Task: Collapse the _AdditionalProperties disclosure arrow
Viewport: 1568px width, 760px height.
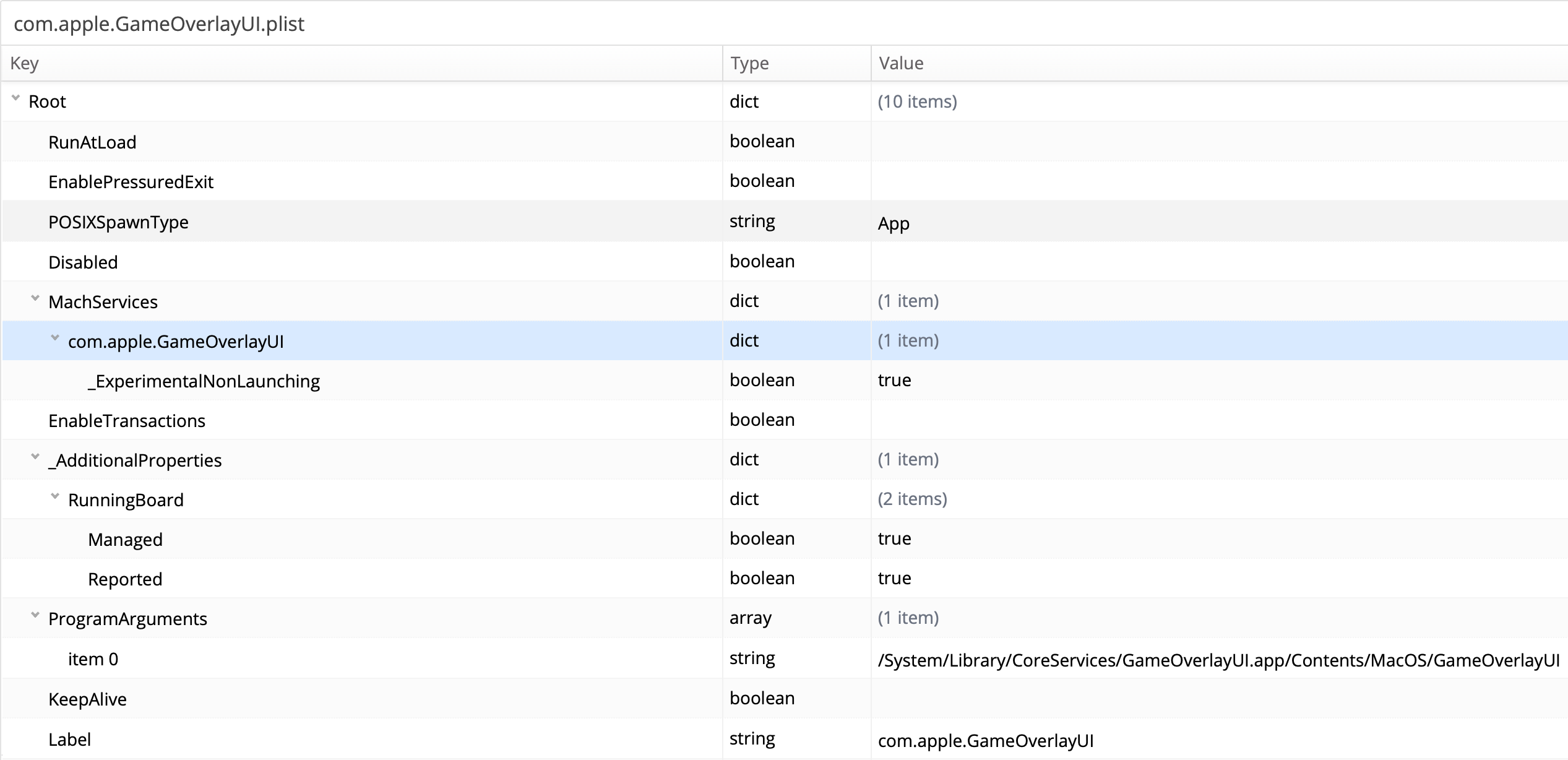Action: (35, 457)
